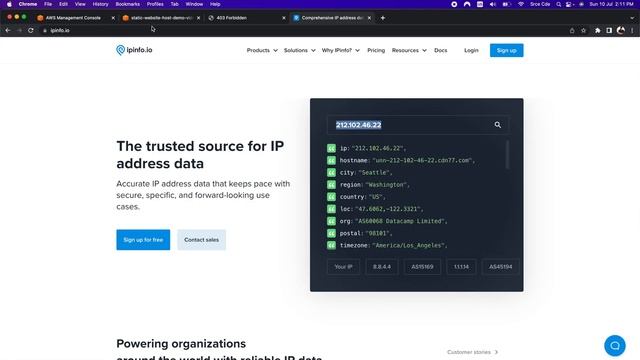Click the browser back arrow

(x=8, y=30)
